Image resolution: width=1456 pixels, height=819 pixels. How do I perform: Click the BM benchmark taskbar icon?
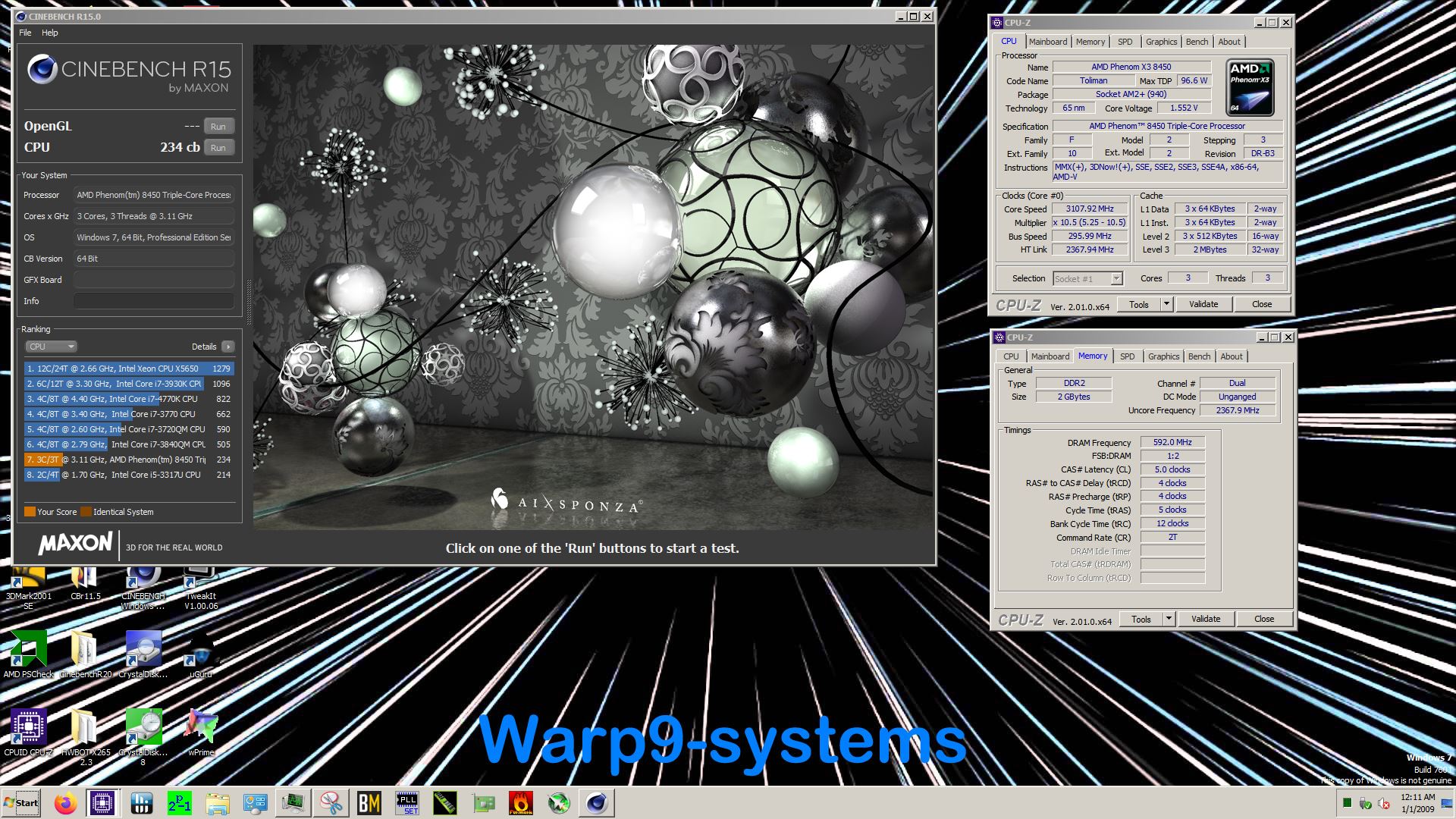[369, 802]
